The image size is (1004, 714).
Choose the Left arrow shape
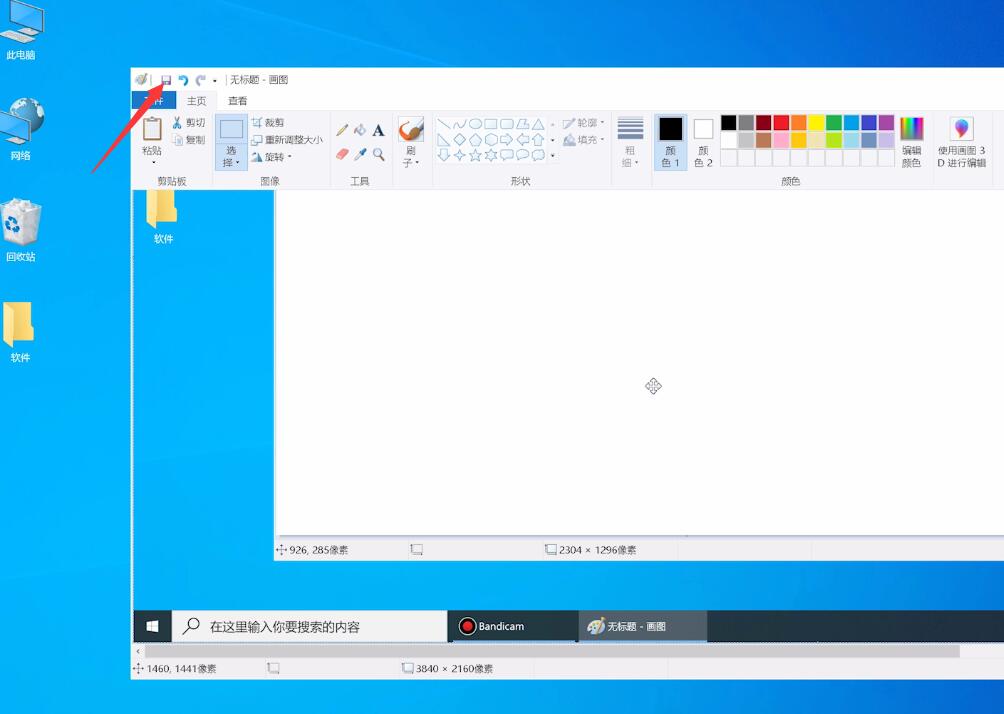click(522, 140)
